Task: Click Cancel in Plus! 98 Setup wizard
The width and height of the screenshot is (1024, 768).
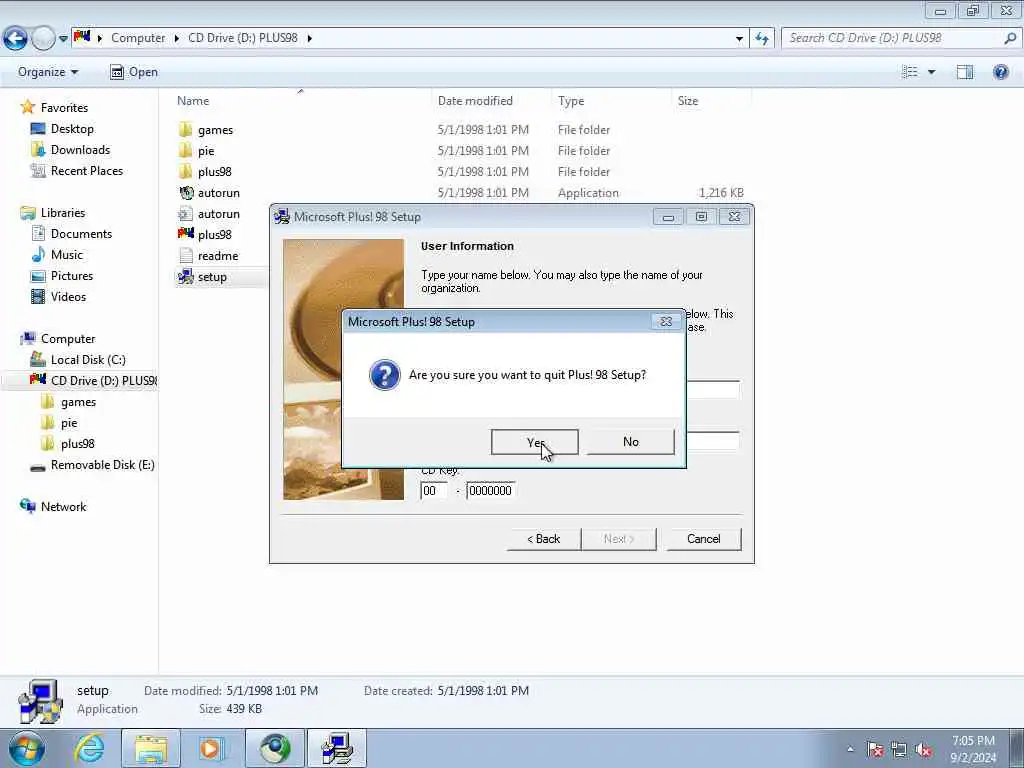Action: pos(703,539)
